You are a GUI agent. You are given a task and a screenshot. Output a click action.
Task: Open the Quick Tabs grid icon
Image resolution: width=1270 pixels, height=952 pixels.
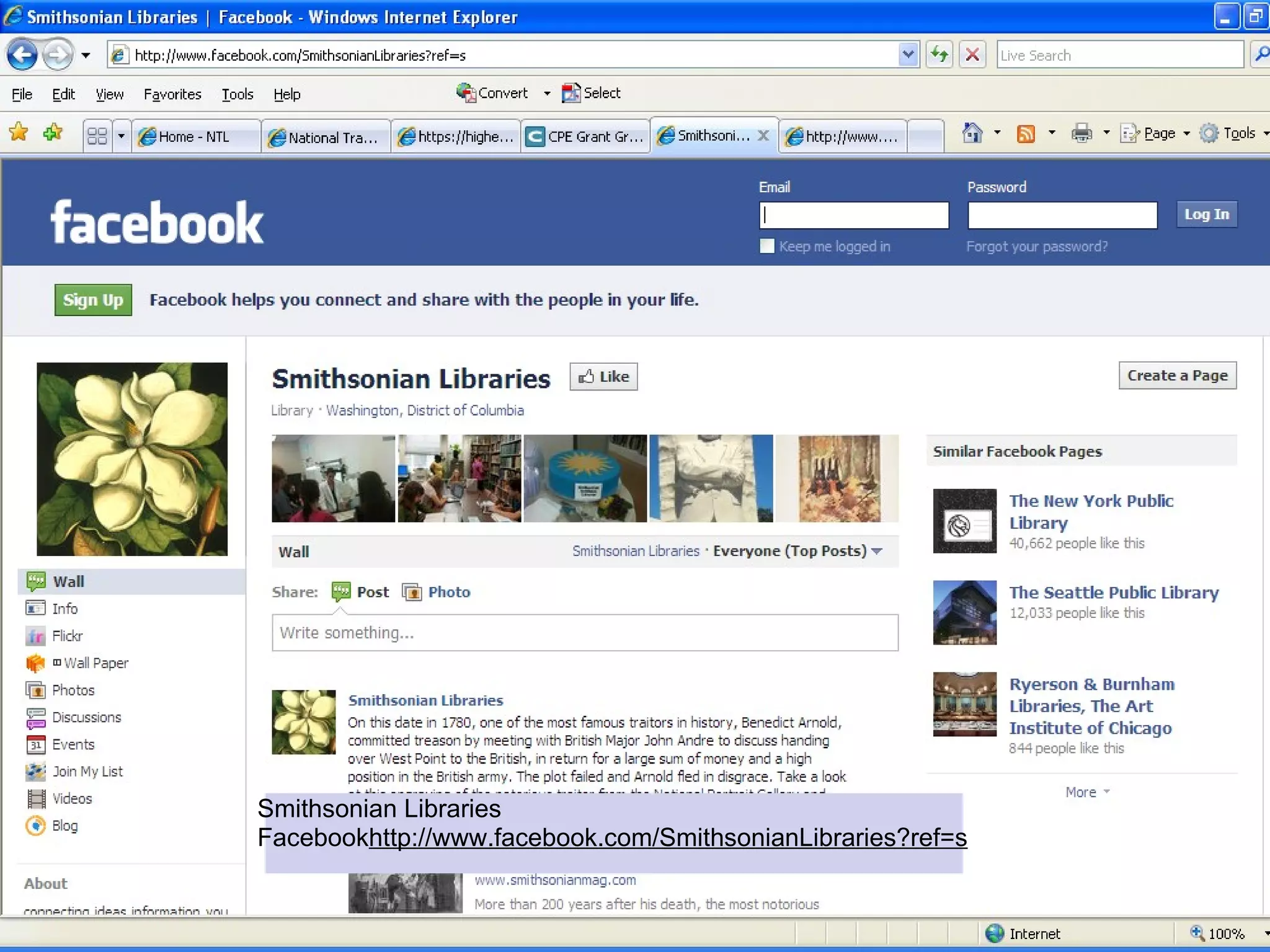click(97, 136)
